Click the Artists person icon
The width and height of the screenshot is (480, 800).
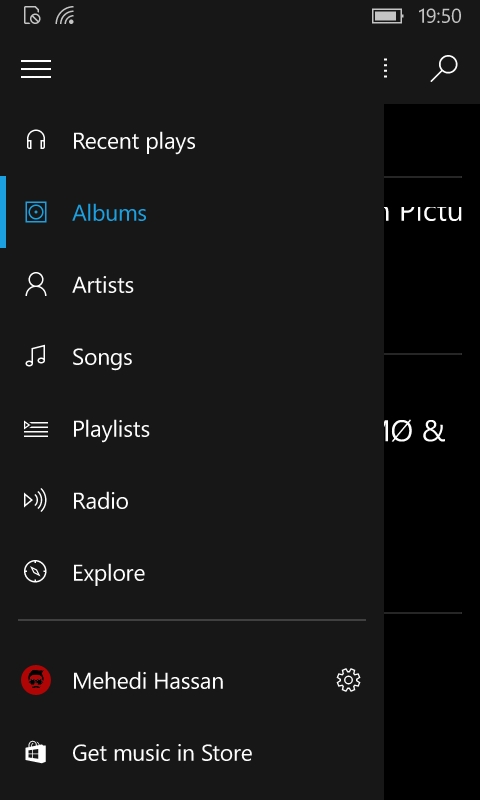point(36,284)
